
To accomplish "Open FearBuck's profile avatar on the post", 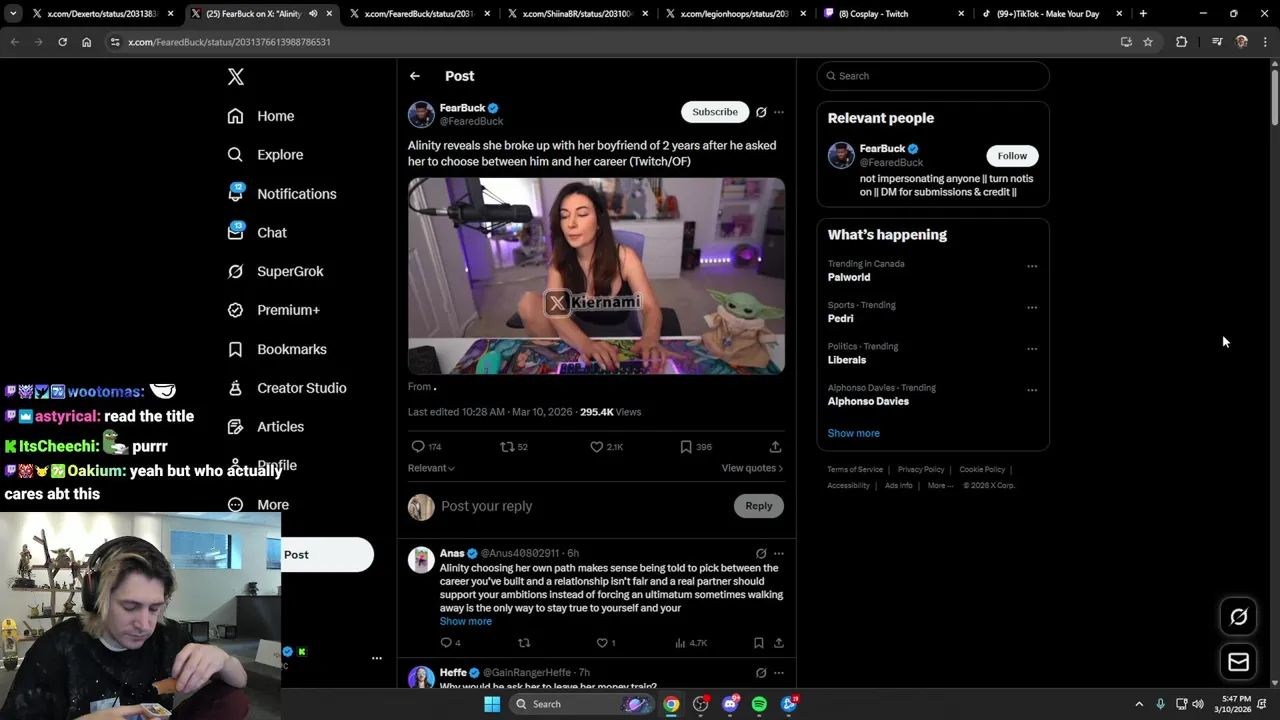I will (x=421, y=114).
